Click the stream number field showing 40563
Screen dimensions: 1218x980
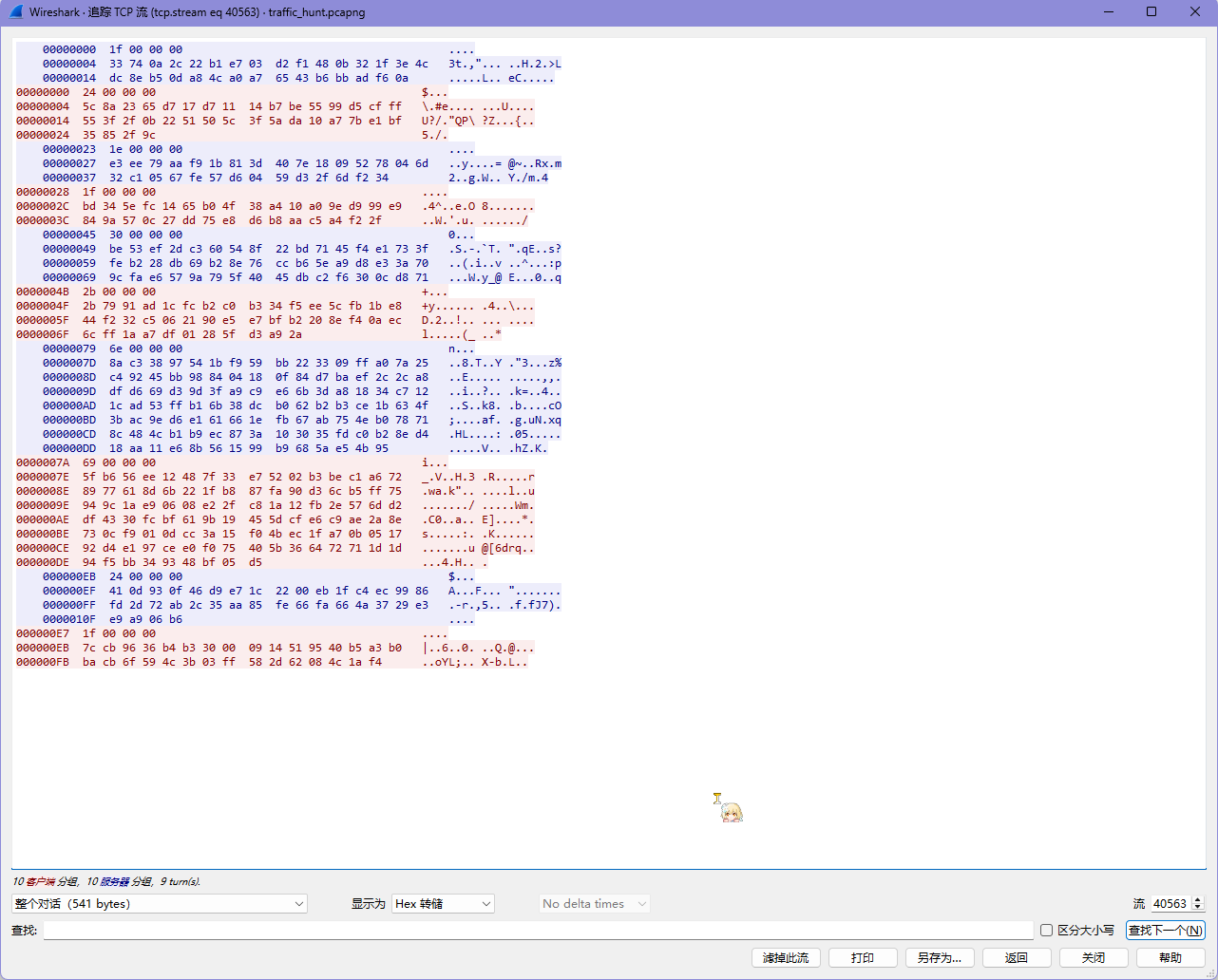[x=1170, y=904]
